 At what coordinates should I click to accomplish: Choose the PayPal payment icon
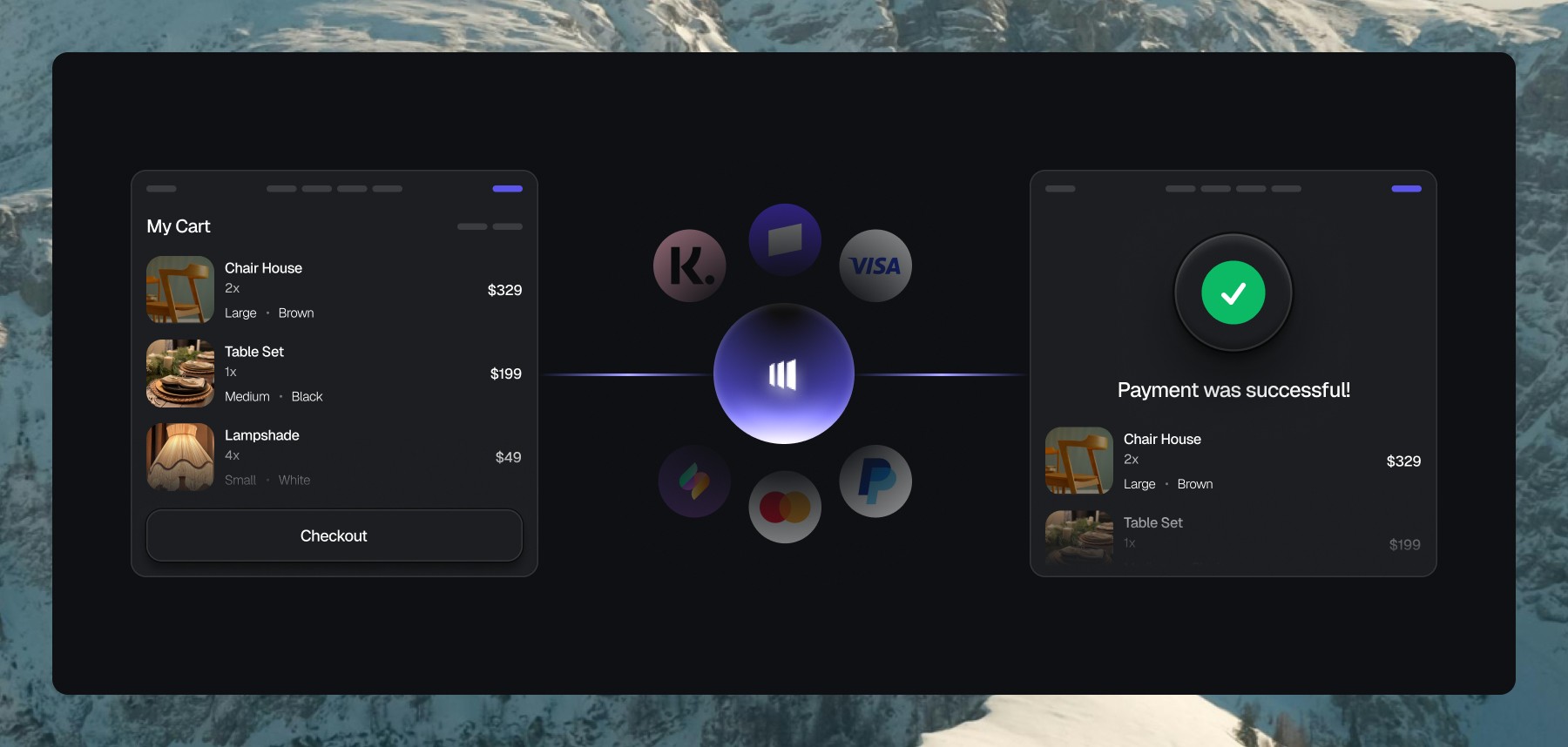pyautogui.click(x=875, y=481)
